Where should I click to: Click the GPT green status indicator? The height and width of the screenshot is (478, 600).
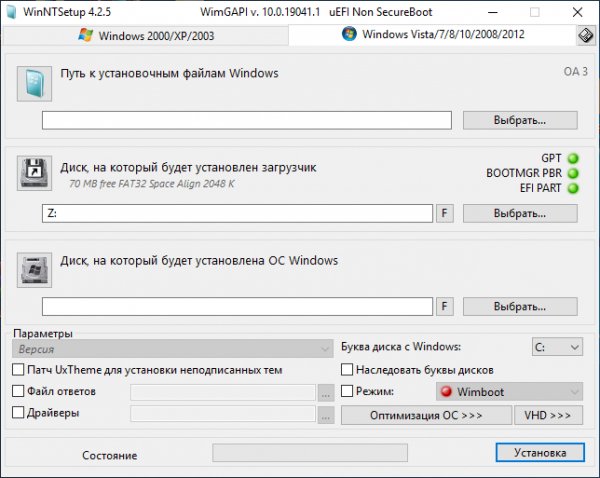pos(573,158)
